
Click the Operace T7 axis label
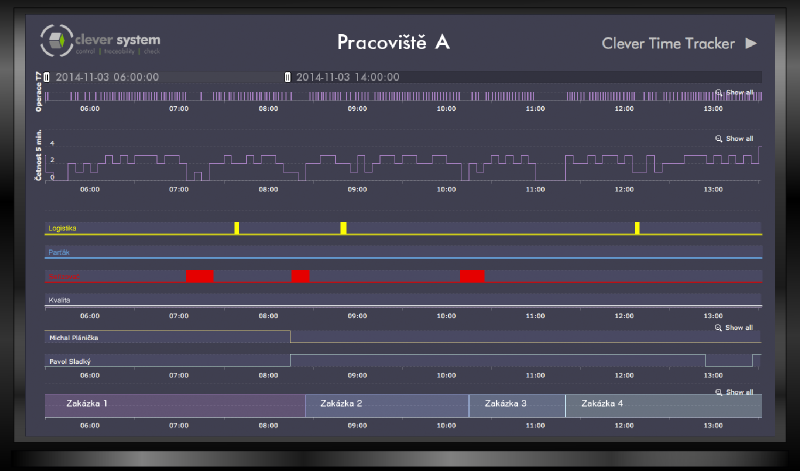[39, 91]
